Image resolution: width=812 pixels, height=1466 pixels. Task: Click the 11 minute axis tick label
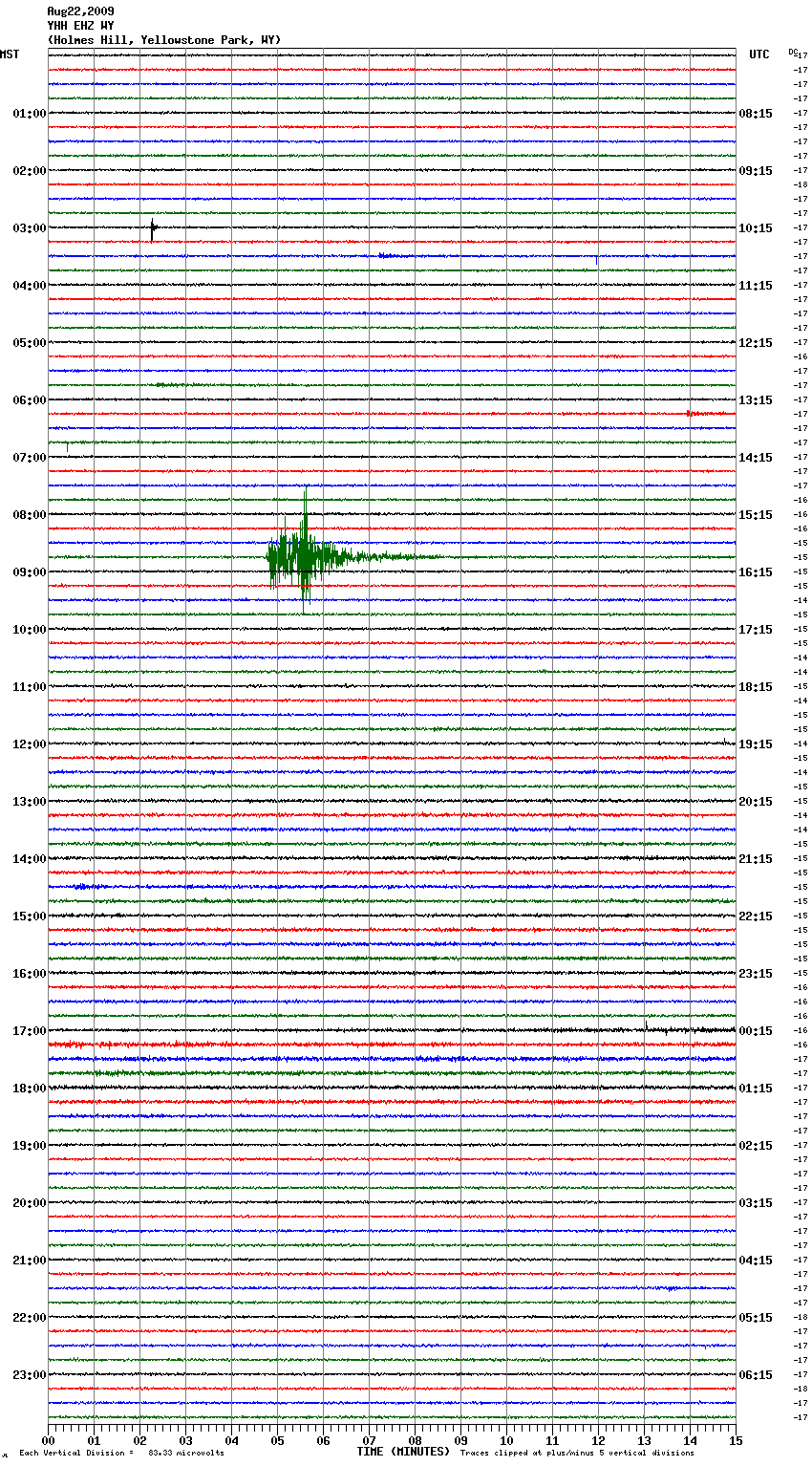[552, 1440]
